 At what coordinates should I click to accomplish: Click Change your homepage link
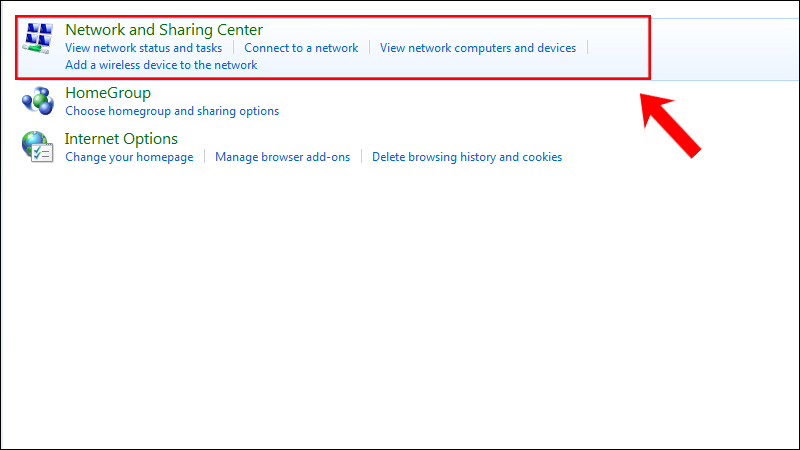pos(129,157)
